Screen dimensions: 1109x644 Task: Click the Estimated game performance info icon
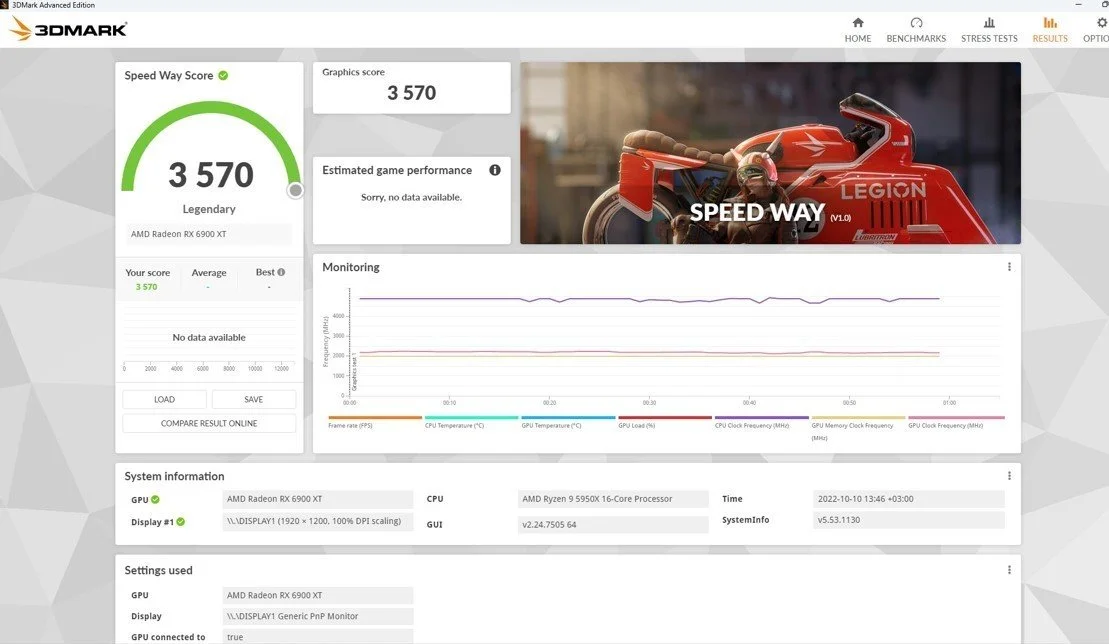point(495,170)
